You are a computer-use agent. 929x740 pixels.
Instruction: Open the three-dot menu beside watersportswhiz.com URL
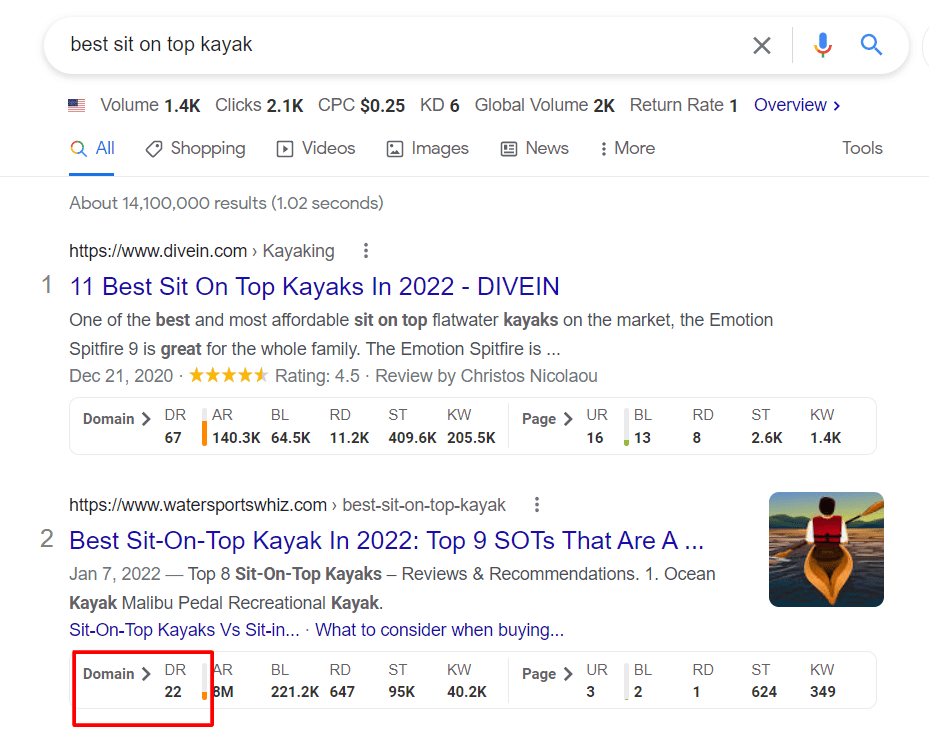coord(537,505)
